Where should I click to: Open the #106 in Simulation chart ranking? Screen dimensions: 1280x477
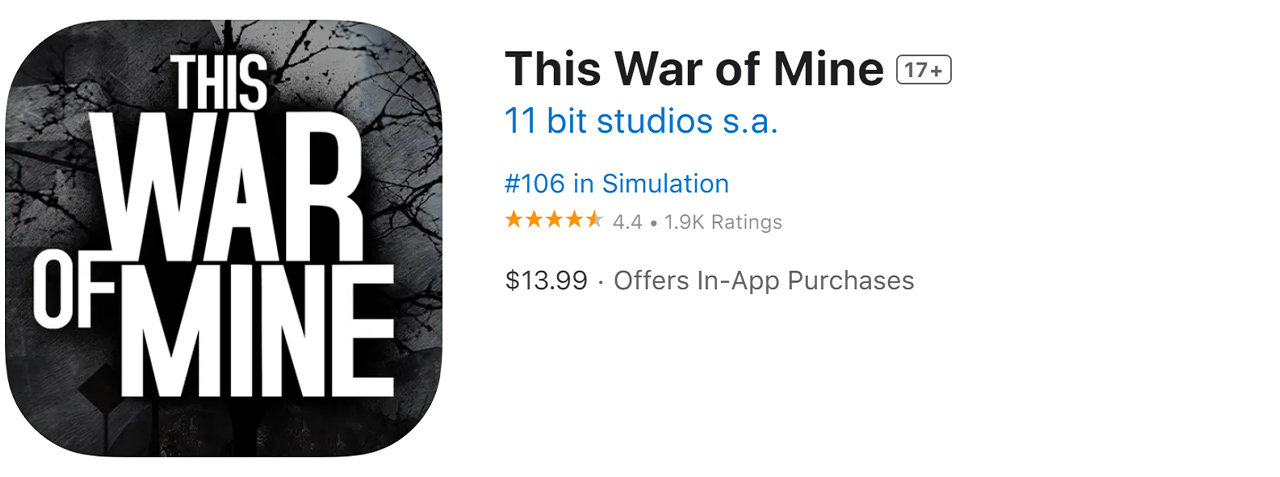[617, 184]
